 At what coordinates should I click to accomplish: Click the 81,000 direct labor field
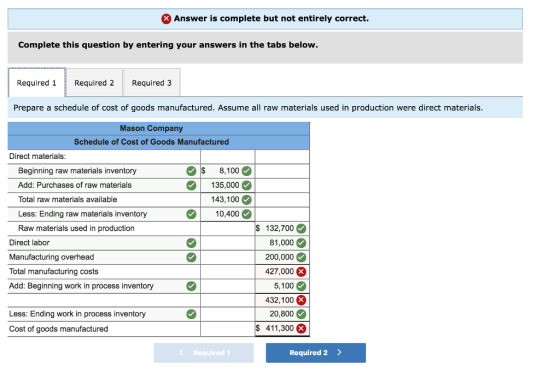click(282, 243)
